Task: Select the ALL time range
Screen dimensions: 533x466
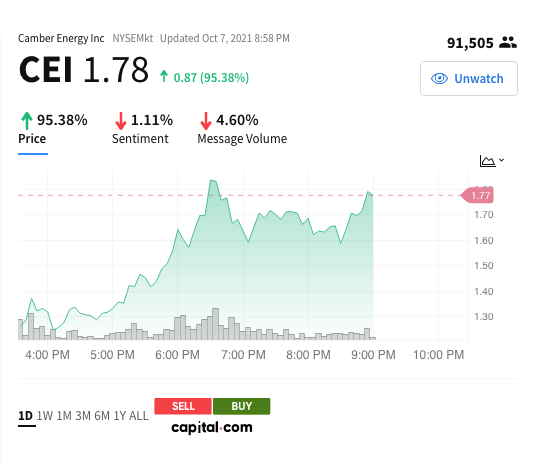Action: click(139, 416)
